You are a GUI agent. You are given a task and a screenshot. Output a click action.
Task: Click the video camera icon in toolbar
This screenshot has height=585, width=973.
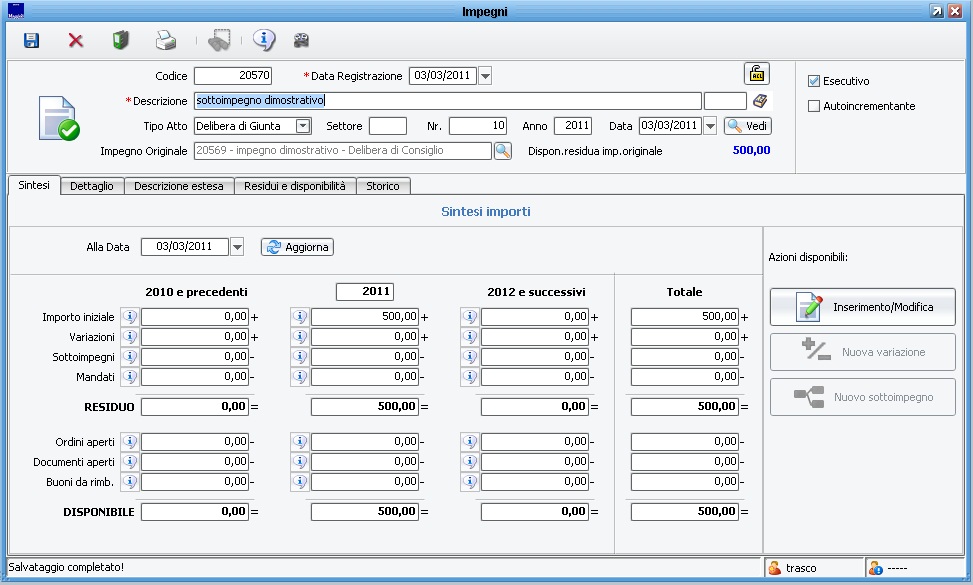tap(301, 41)
